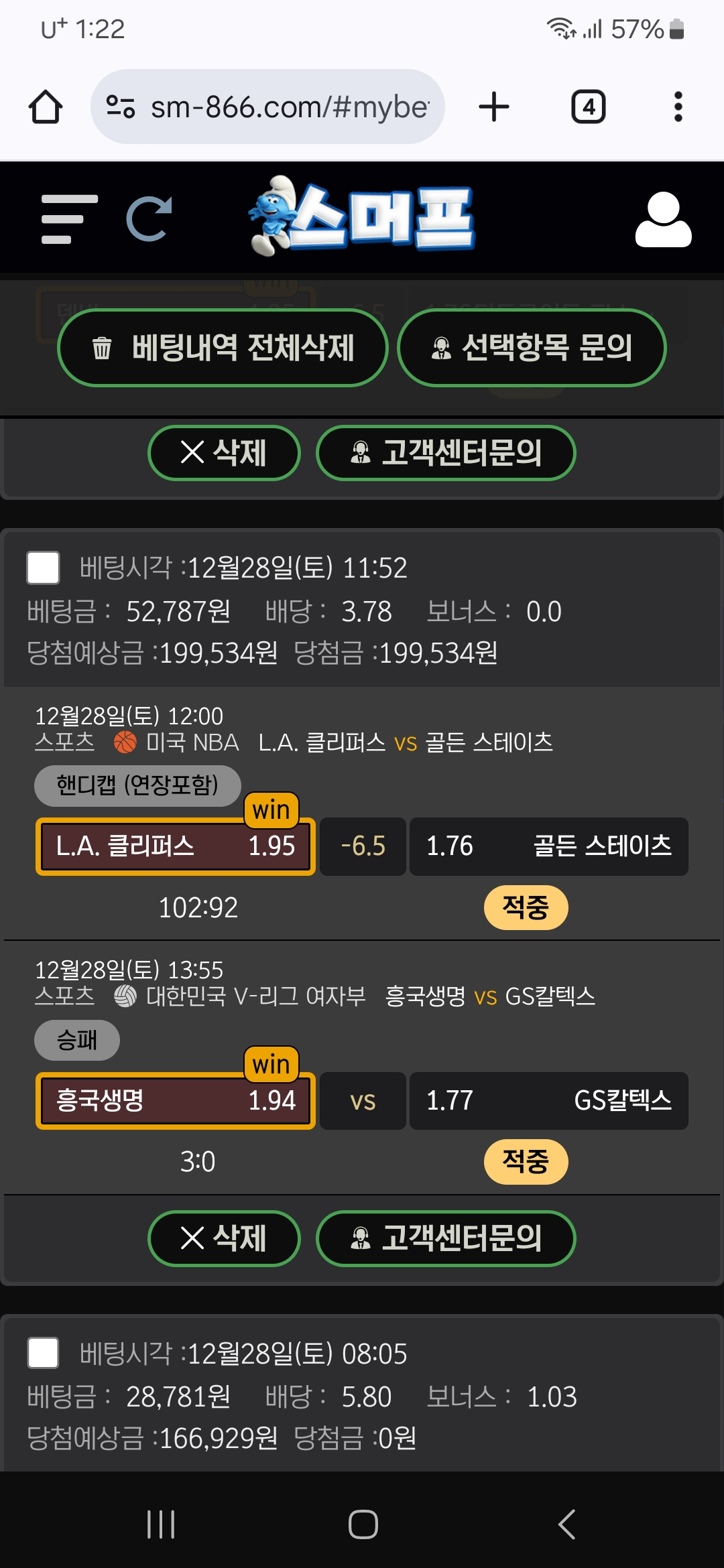The width and height of the screenshot is (724, 1568).
Task: Tap the address bar URL field
Action: click(290, 107)
